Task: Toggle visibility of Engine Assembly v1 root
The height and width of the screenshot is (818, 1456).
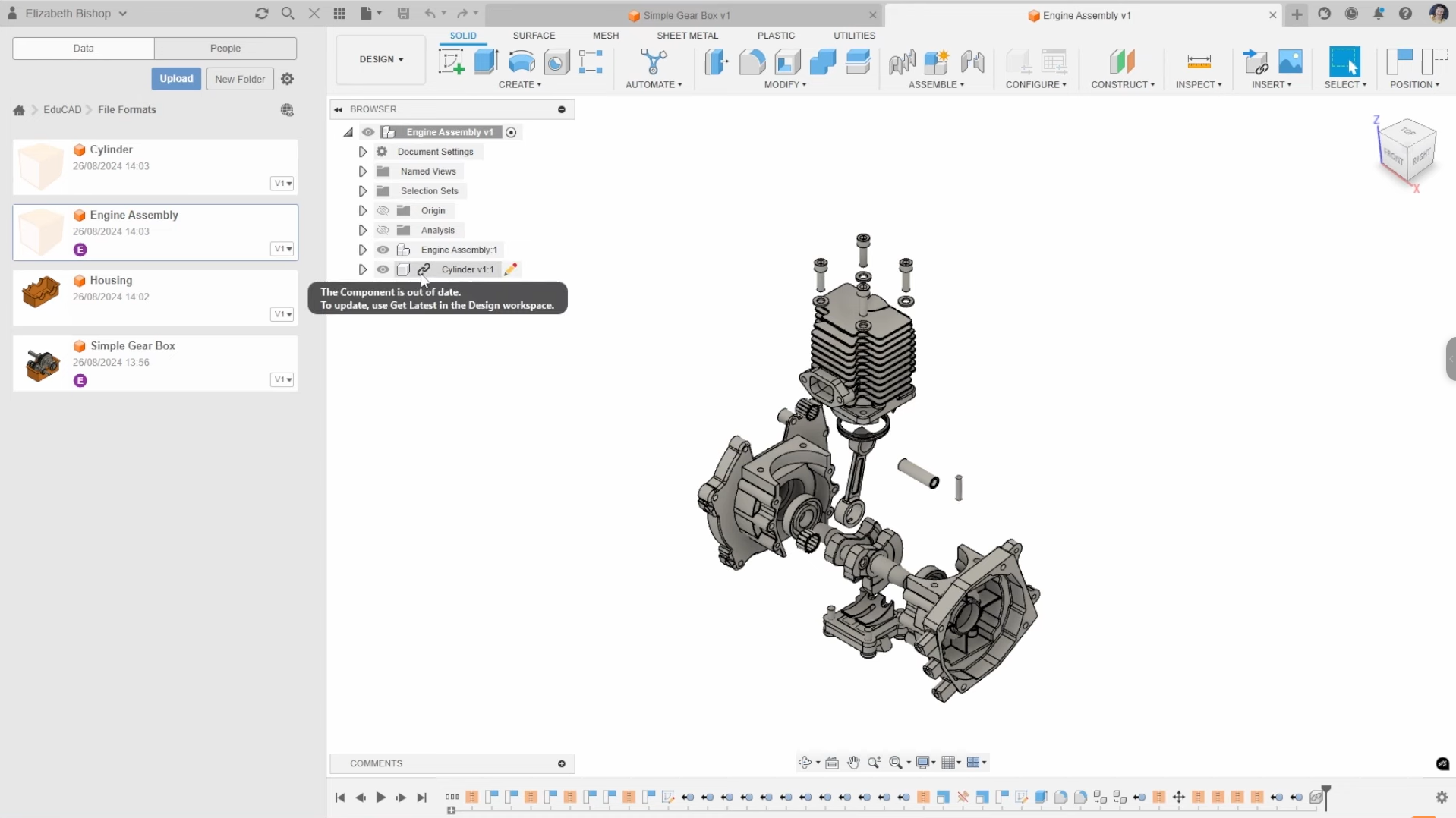Action: pos(368,132)
